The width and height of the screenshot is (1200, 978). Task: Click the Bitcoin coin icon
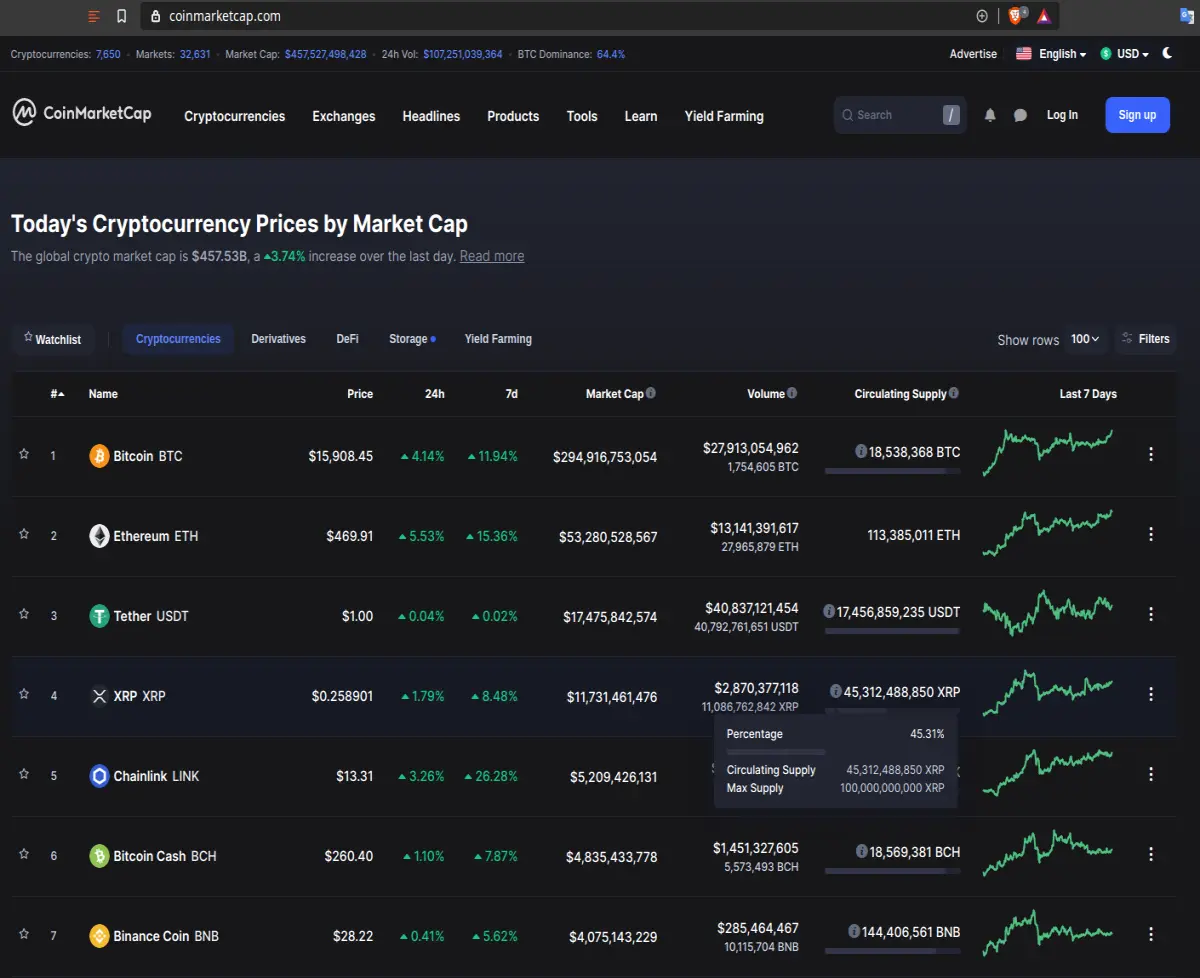tap(99, 456)
